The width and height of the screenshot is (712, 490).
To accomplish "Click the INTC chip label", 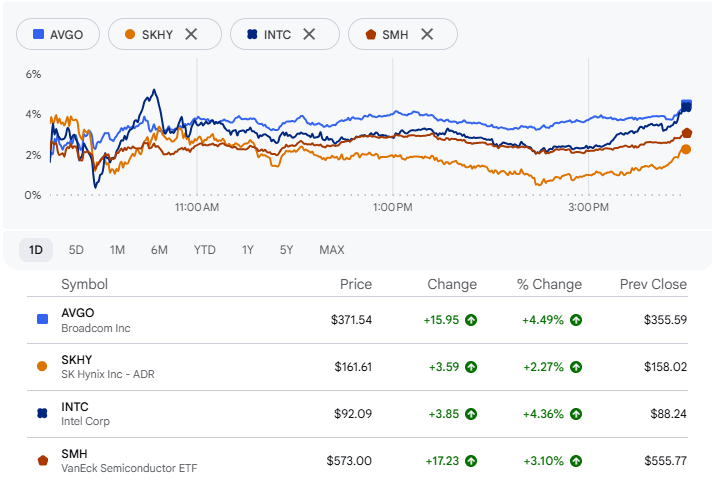I will 277,35.
